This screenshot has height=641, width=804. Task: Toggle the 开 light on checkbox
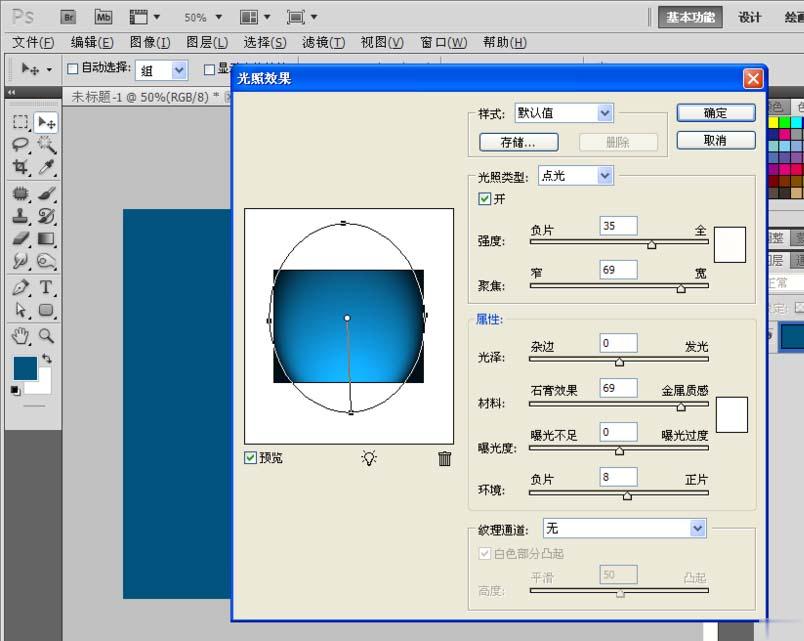coord(485,199)
